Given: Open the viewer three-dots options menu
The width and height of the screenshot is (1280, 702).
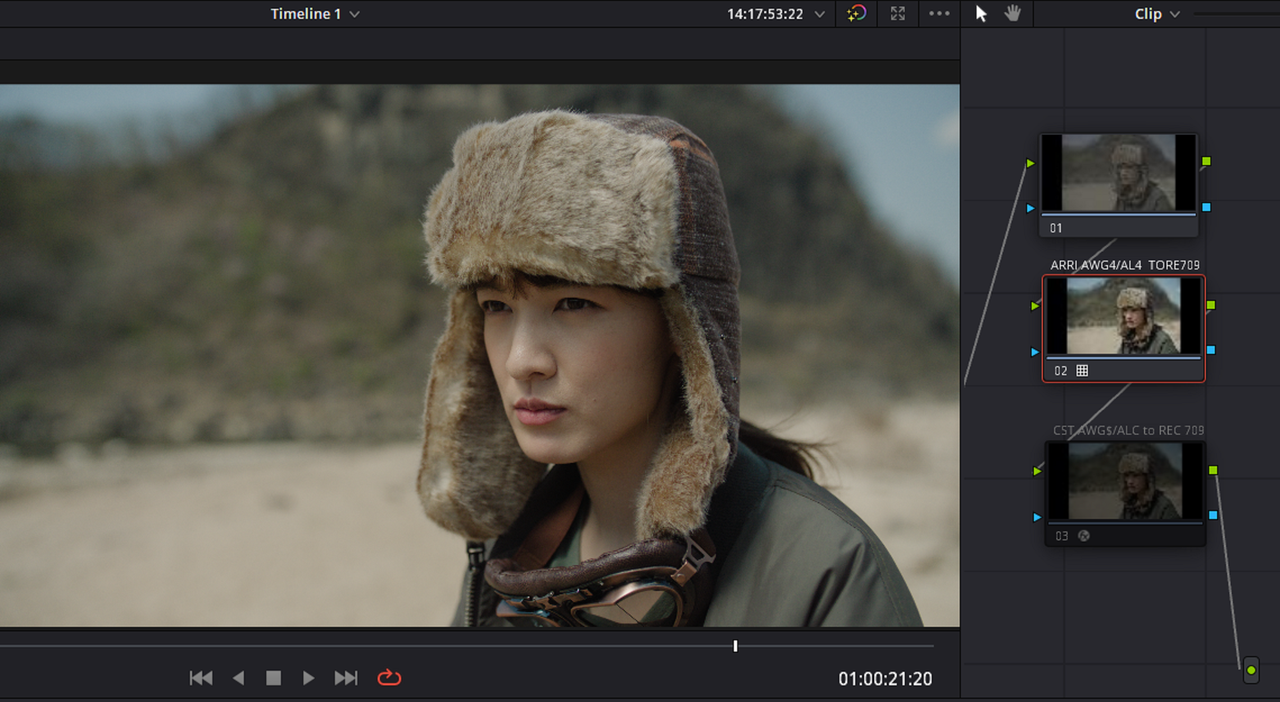Looking at the screenshot, I should click(939, 13).
